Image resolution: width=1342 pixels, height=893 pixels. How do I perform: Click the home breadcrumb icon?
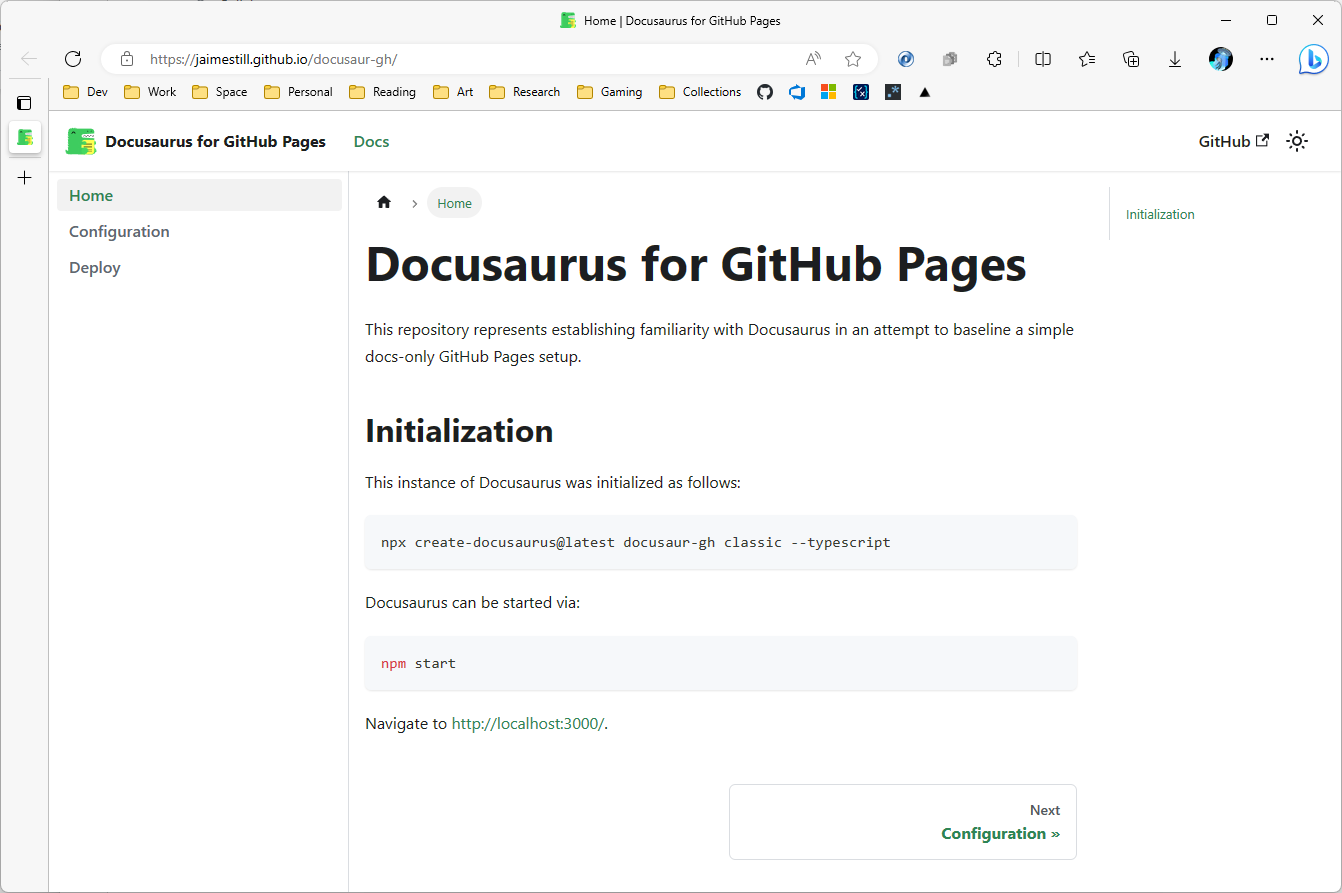[x=384, y=203]
